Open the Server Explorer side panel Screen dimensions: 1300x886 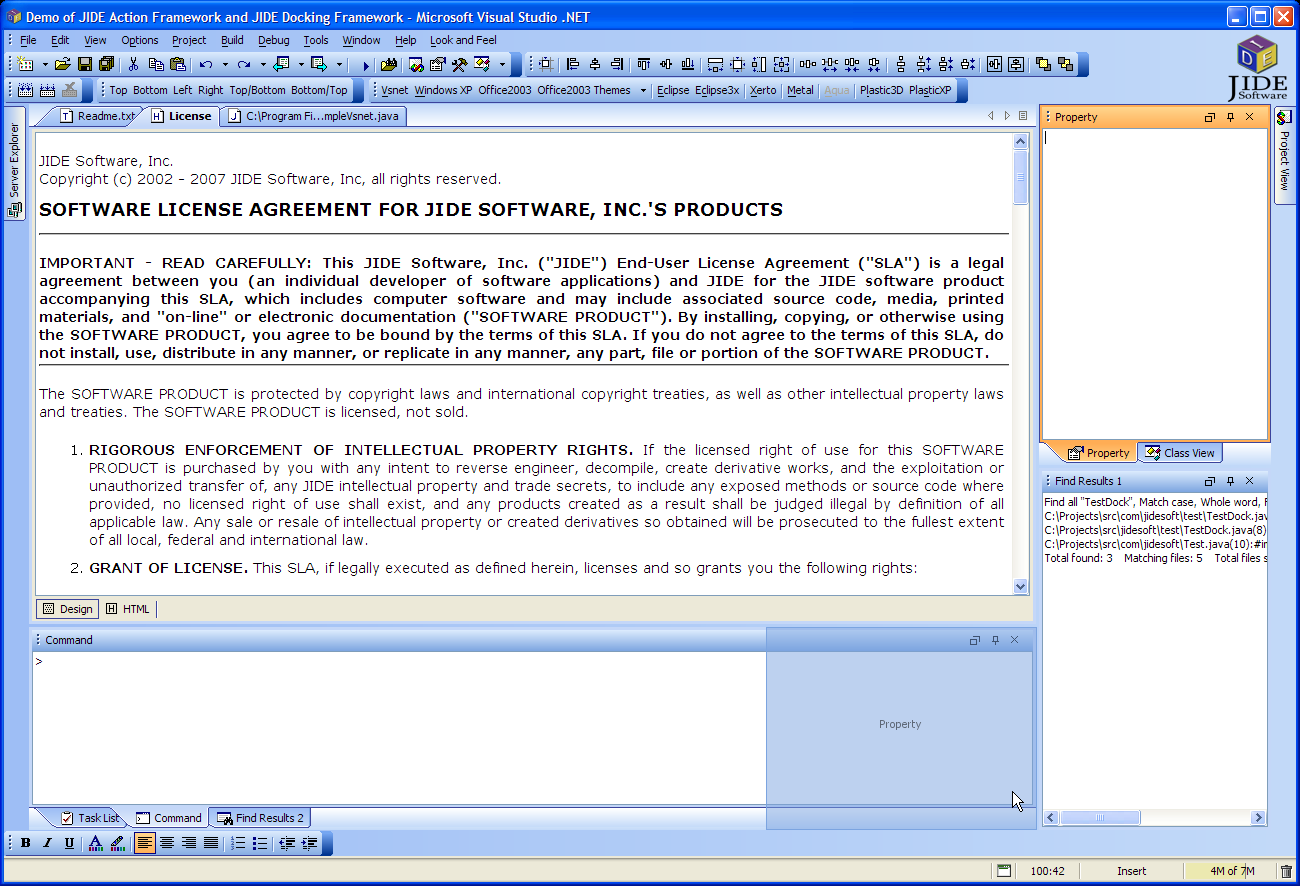click(x=14, y=166)
